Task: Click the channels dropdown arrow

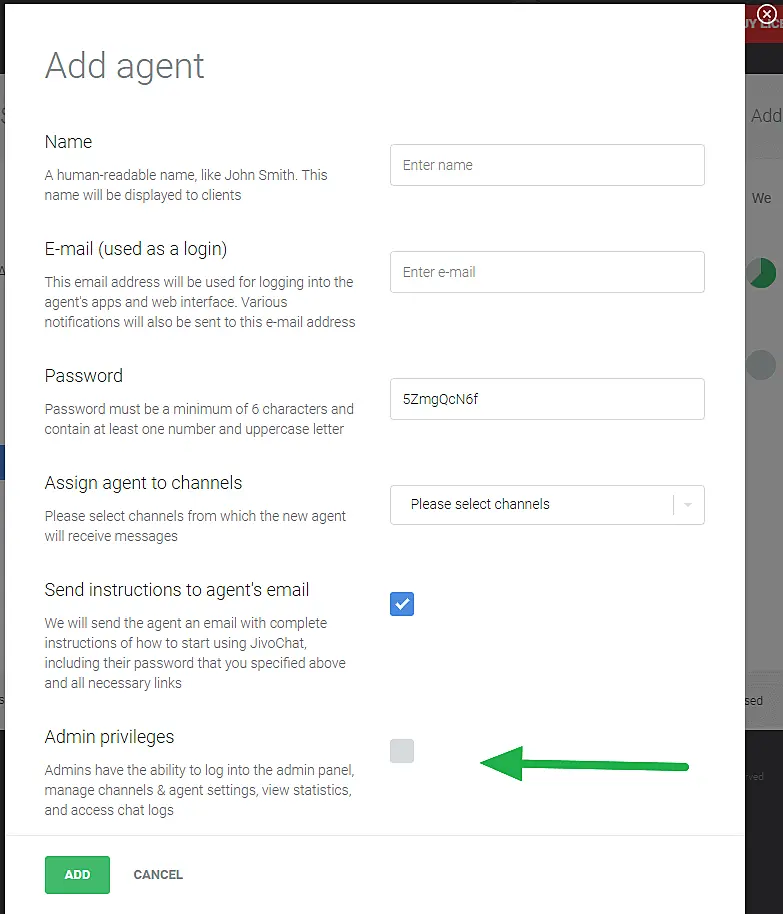Action: (x=689, y=505)
